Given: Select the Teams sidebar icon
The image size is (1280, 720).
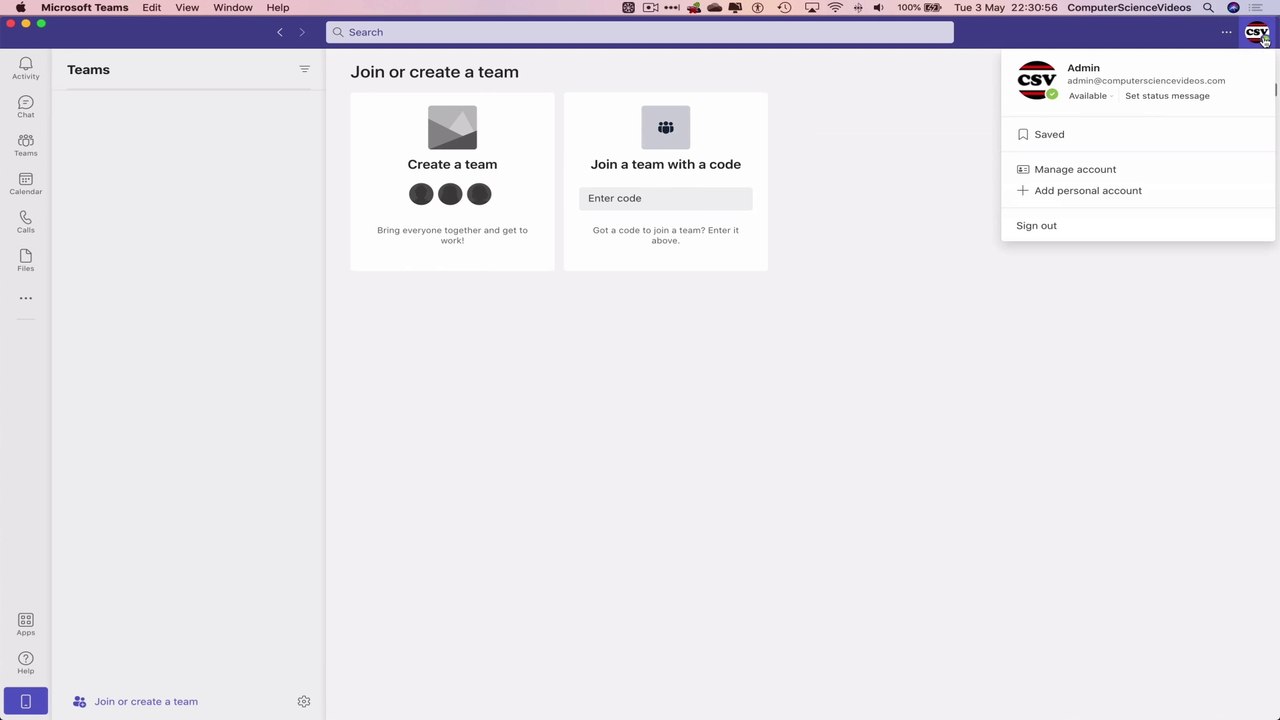Looking at the screenshot, I should (26, 145).
